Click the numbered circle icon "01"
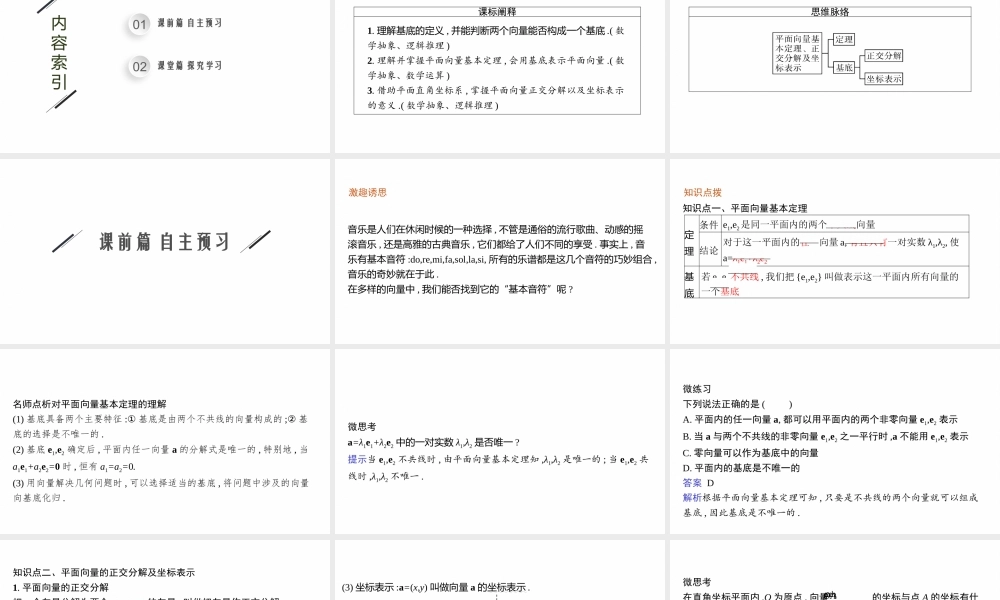This screenshot has height=600, width=1000. pos(137,25)
